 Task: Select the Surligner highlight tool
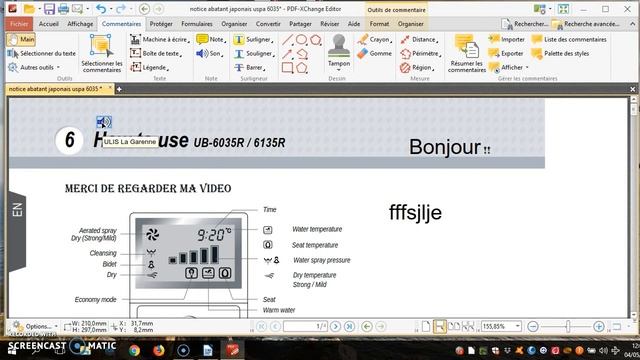[253, 40]
